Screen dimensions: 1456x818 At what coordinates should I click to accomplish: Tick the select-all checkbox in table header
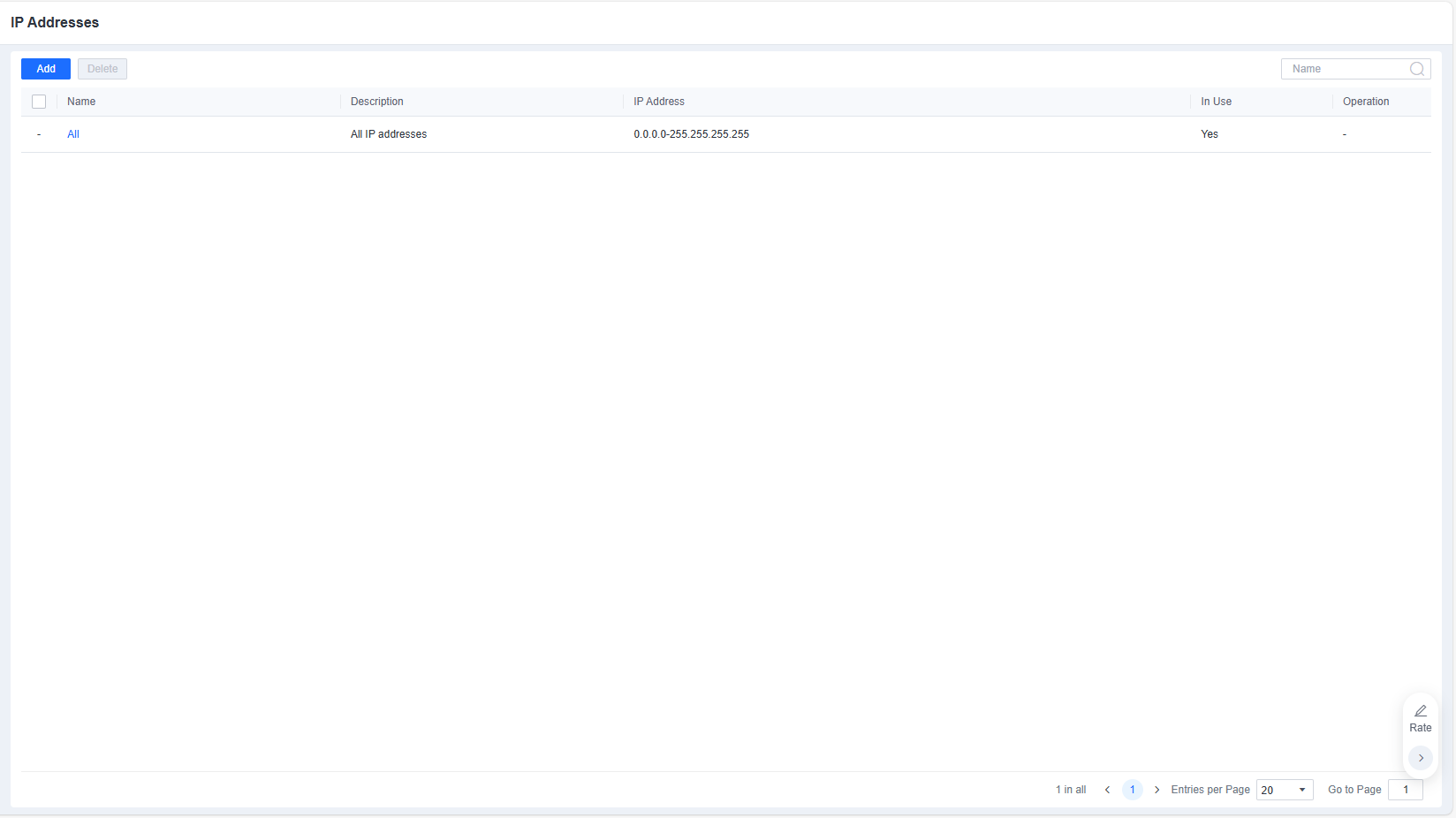tap(39, 102)
